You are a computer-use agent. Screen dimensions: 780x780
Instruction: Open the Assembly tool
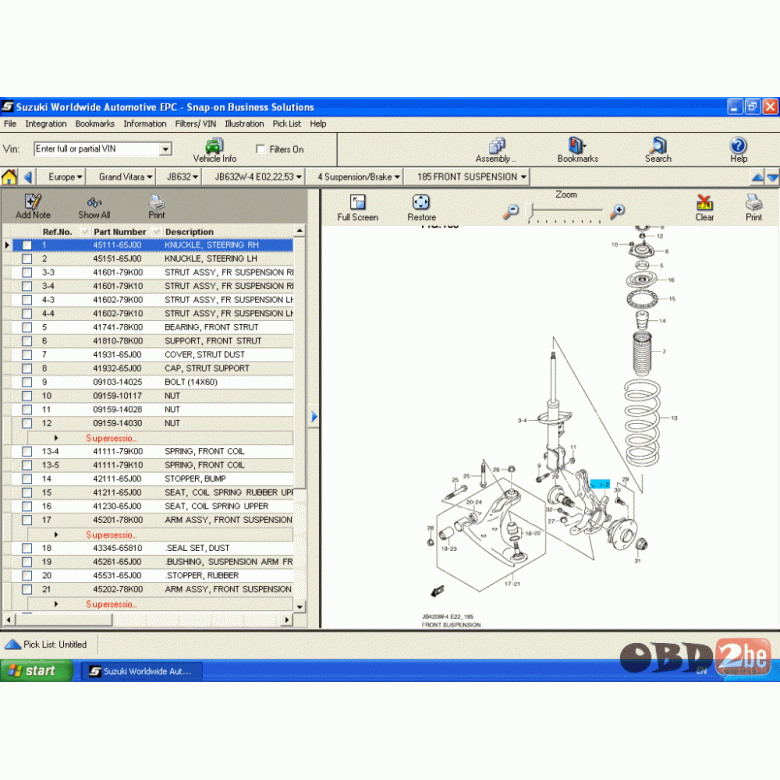[495, 151]
